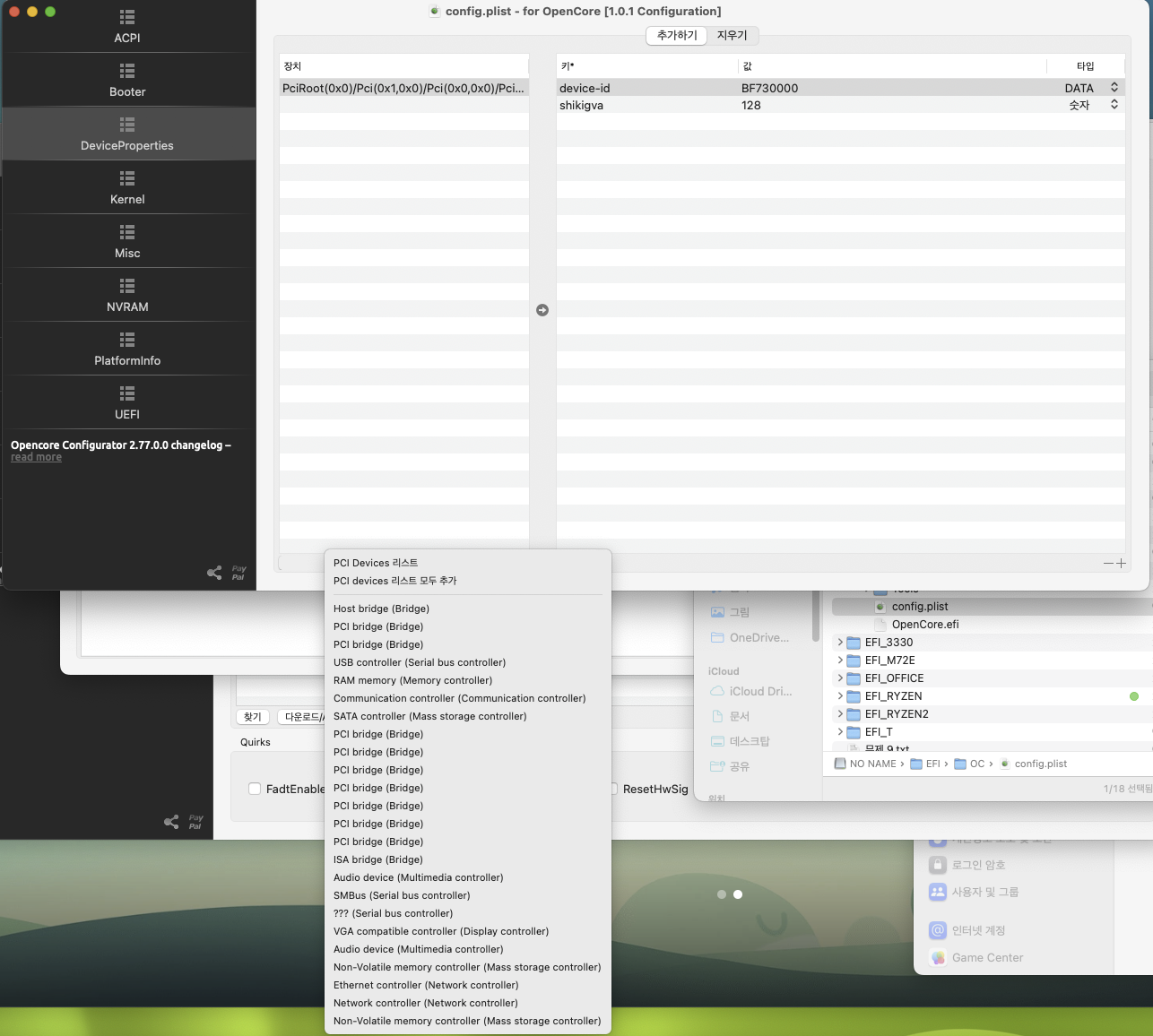Select Host bridge (Bridge) from menu
The height and width of the screenshot is (1036, 1153).
point(468,609)
